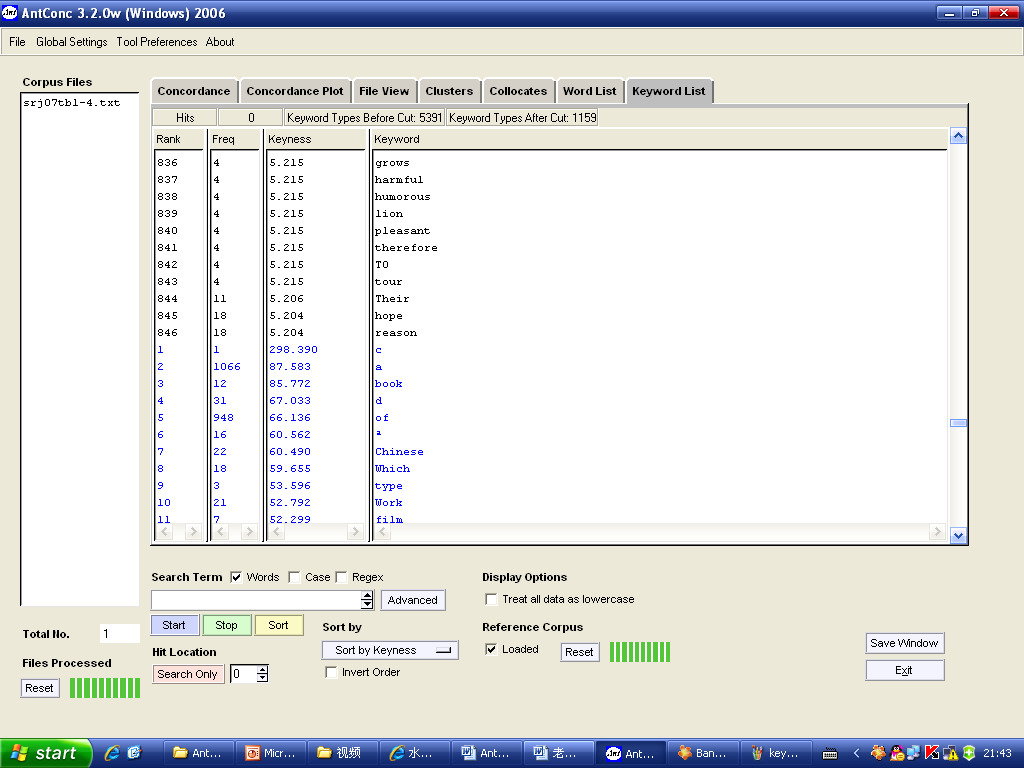Open the File menu

tap(17, 42)
